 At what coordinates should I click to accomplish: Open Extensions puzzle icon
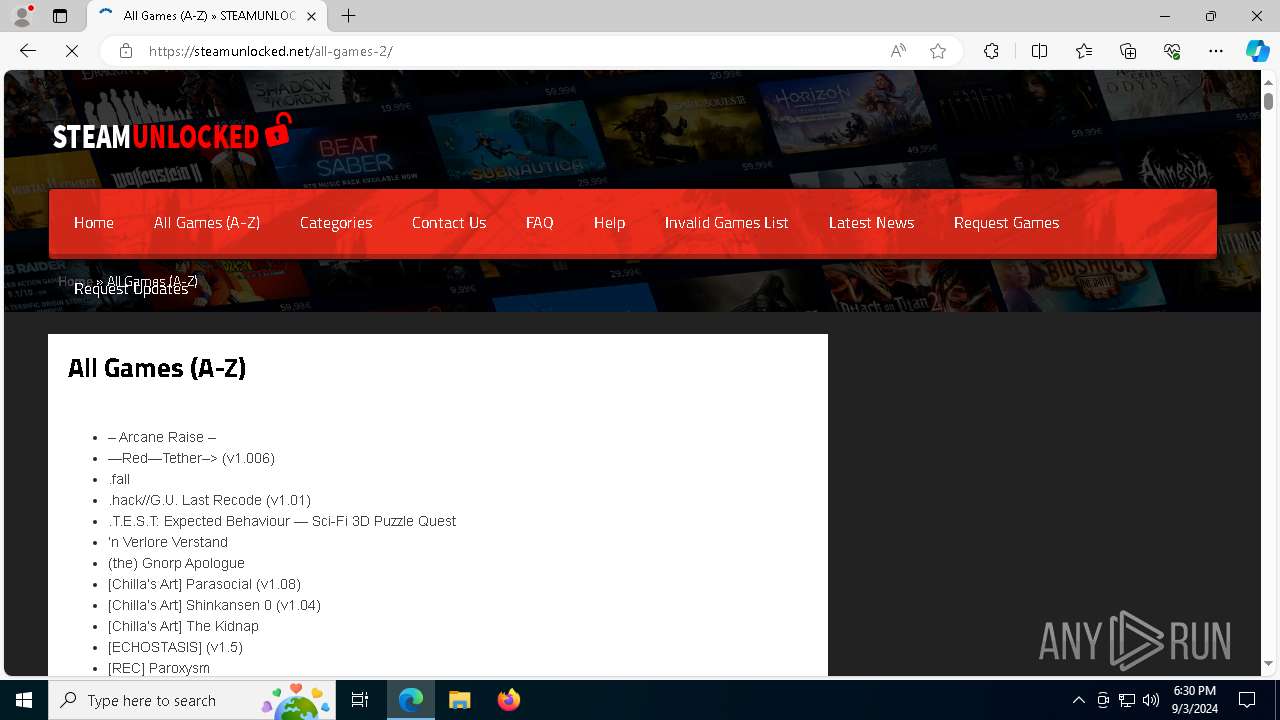click(991, 51)
